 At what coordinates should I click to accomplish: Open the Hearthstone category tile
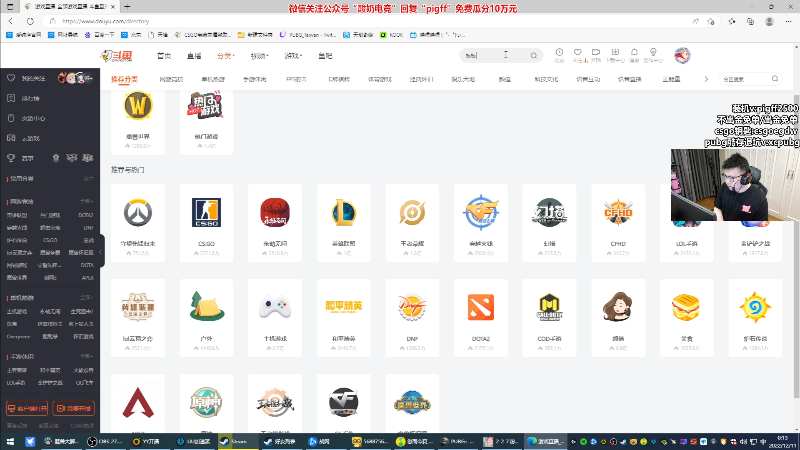click(x=755, y=317)
